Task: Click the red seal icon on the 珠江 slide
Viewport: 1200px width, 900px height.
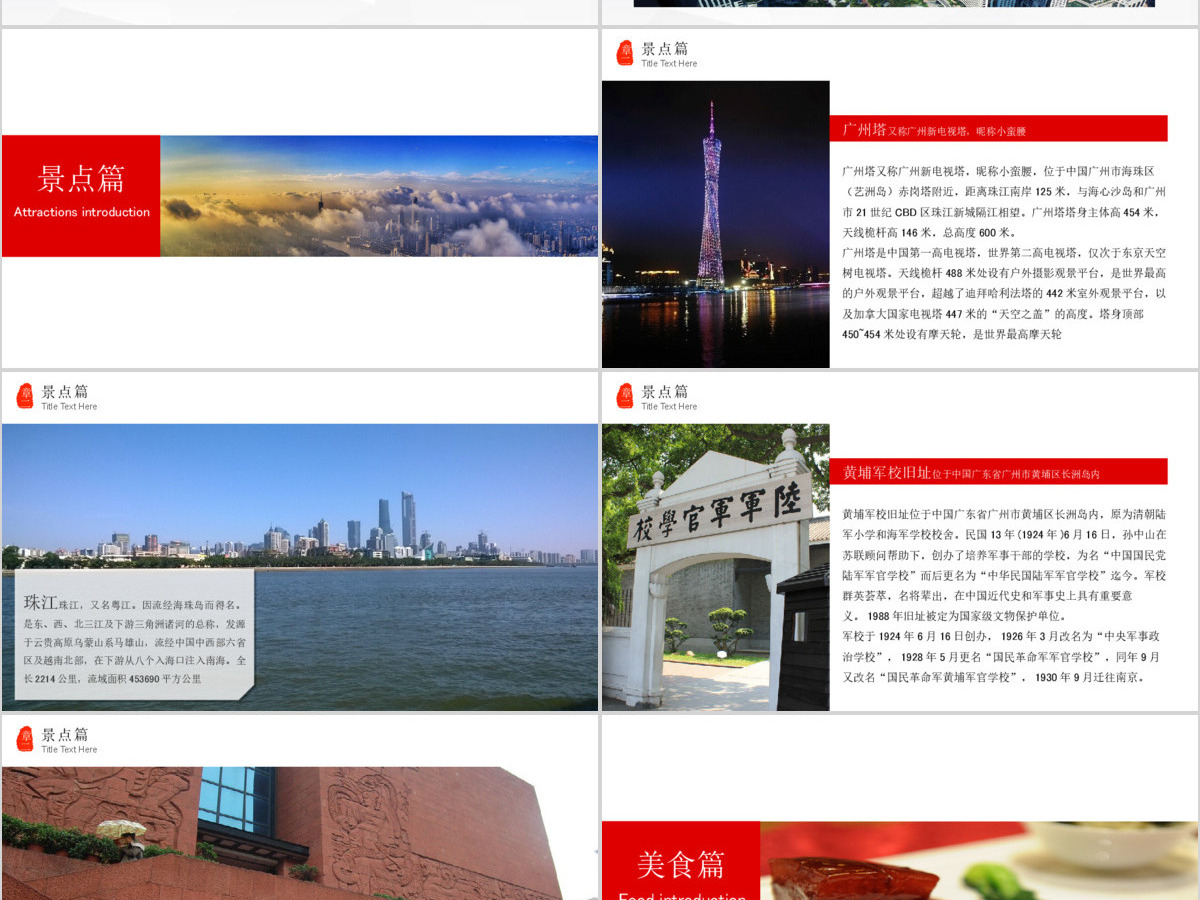Action: pyautogui.click(x=25, y=396)
